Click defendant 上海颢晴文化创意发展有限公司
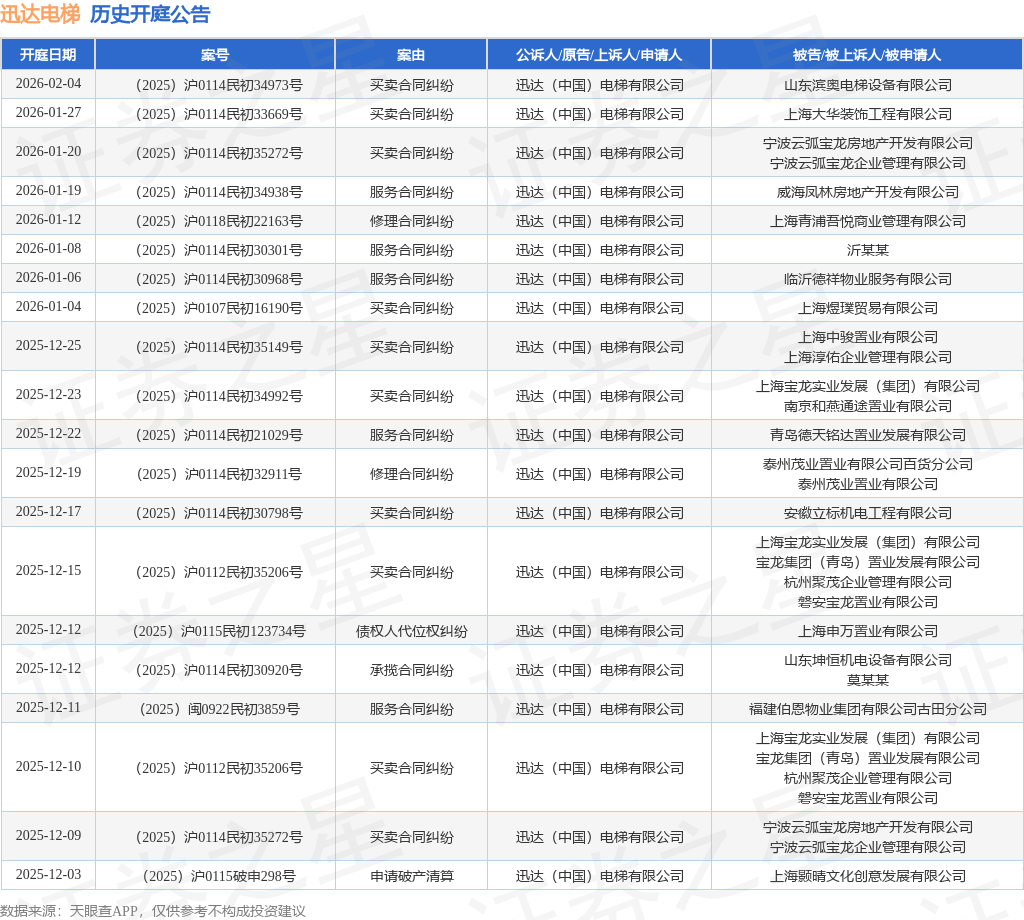1024x920 pixels. [867, 876]
